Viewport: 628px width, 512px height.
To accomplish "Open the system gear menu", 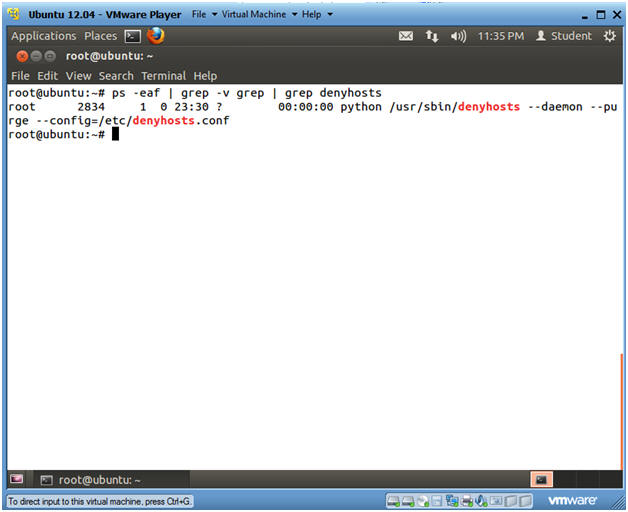I will pyautogui.click(x=610, y=36).
